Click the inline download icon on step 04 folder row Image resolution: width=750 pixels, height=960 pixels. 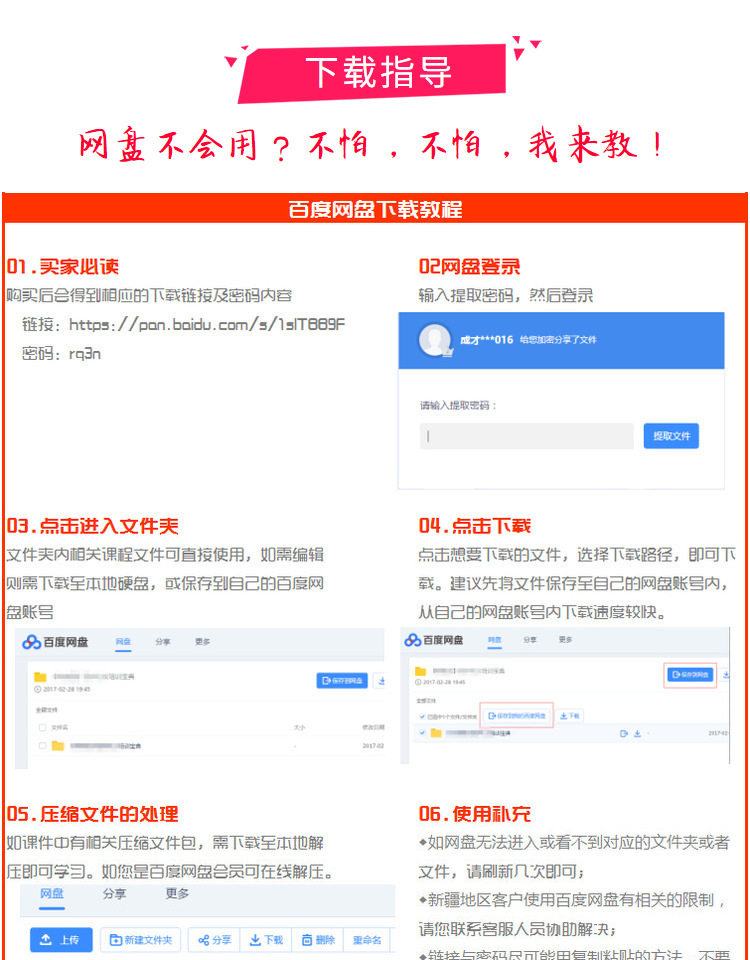(637, 733)
